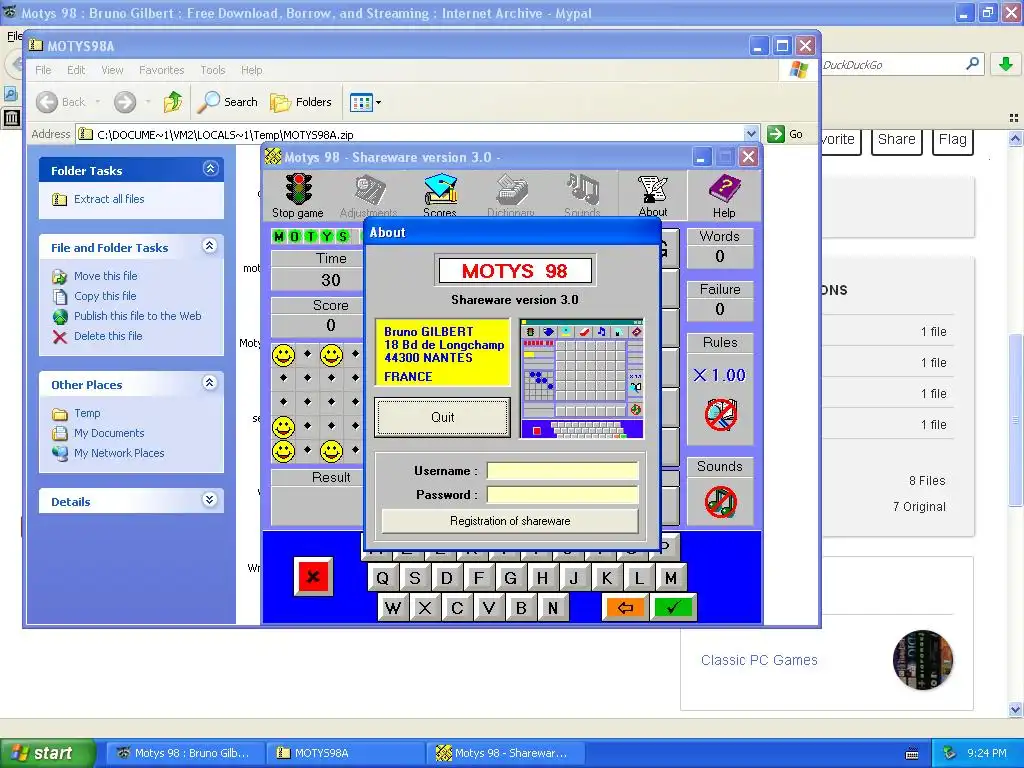
Task: Open the Forward history dropdown arrow
Action: [x=148, y=102]
